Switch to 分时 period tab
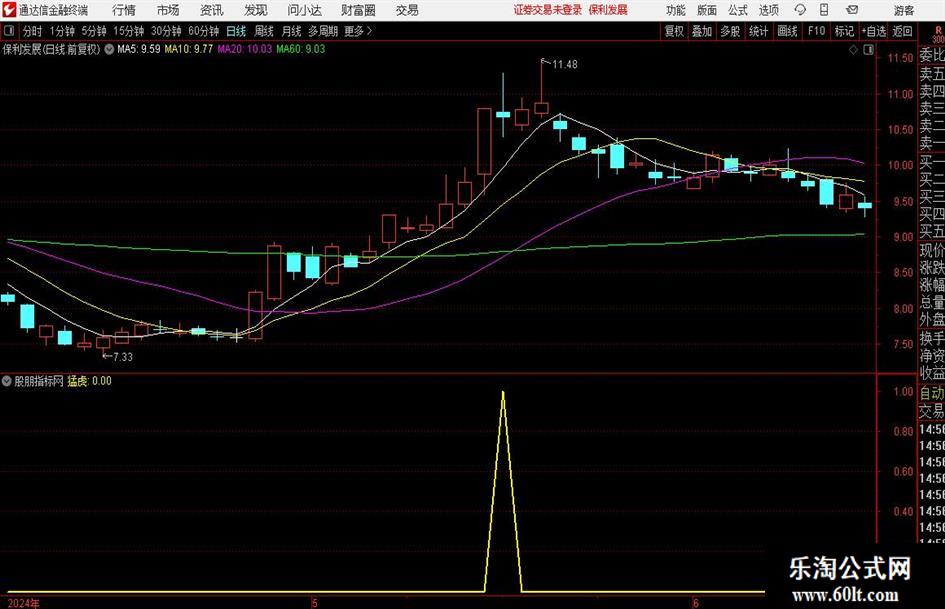 tap(33, 31)
